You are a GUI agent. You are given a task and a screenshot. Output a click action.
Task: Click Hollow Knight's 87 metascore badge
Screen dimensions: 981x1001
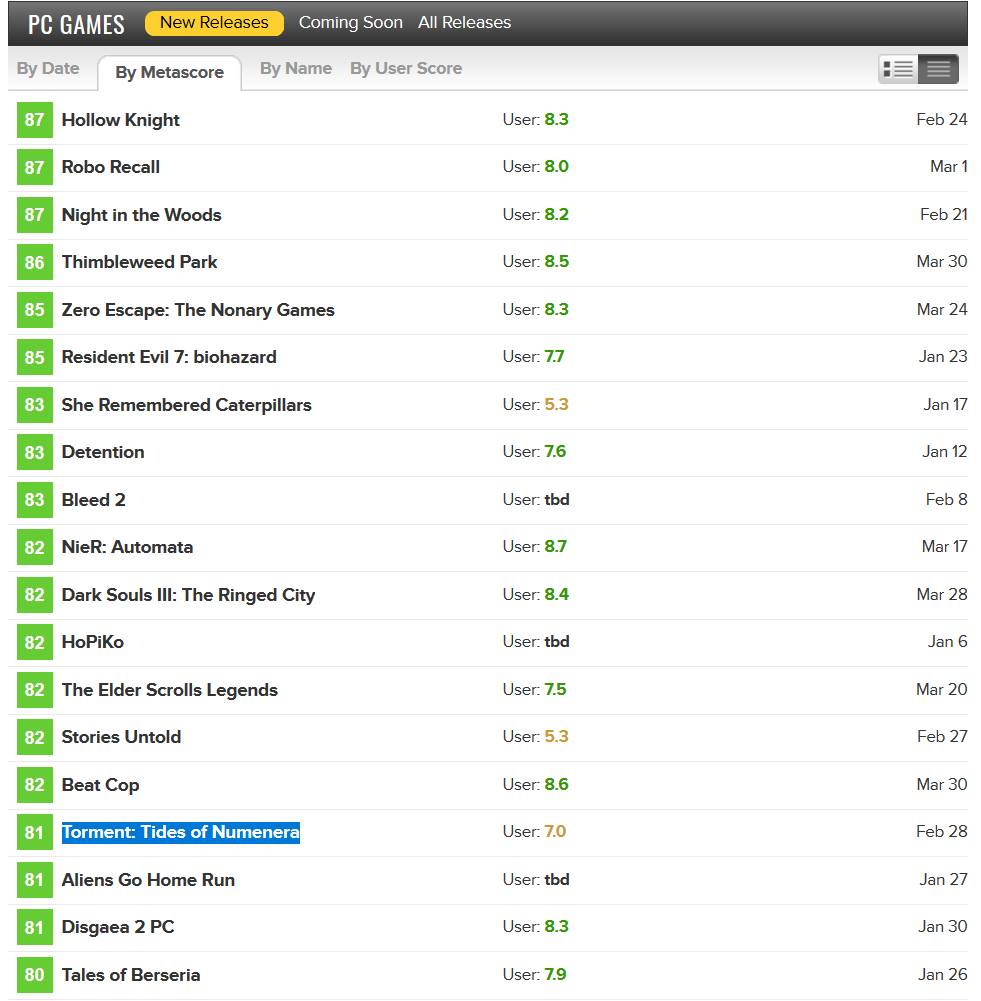34,120
